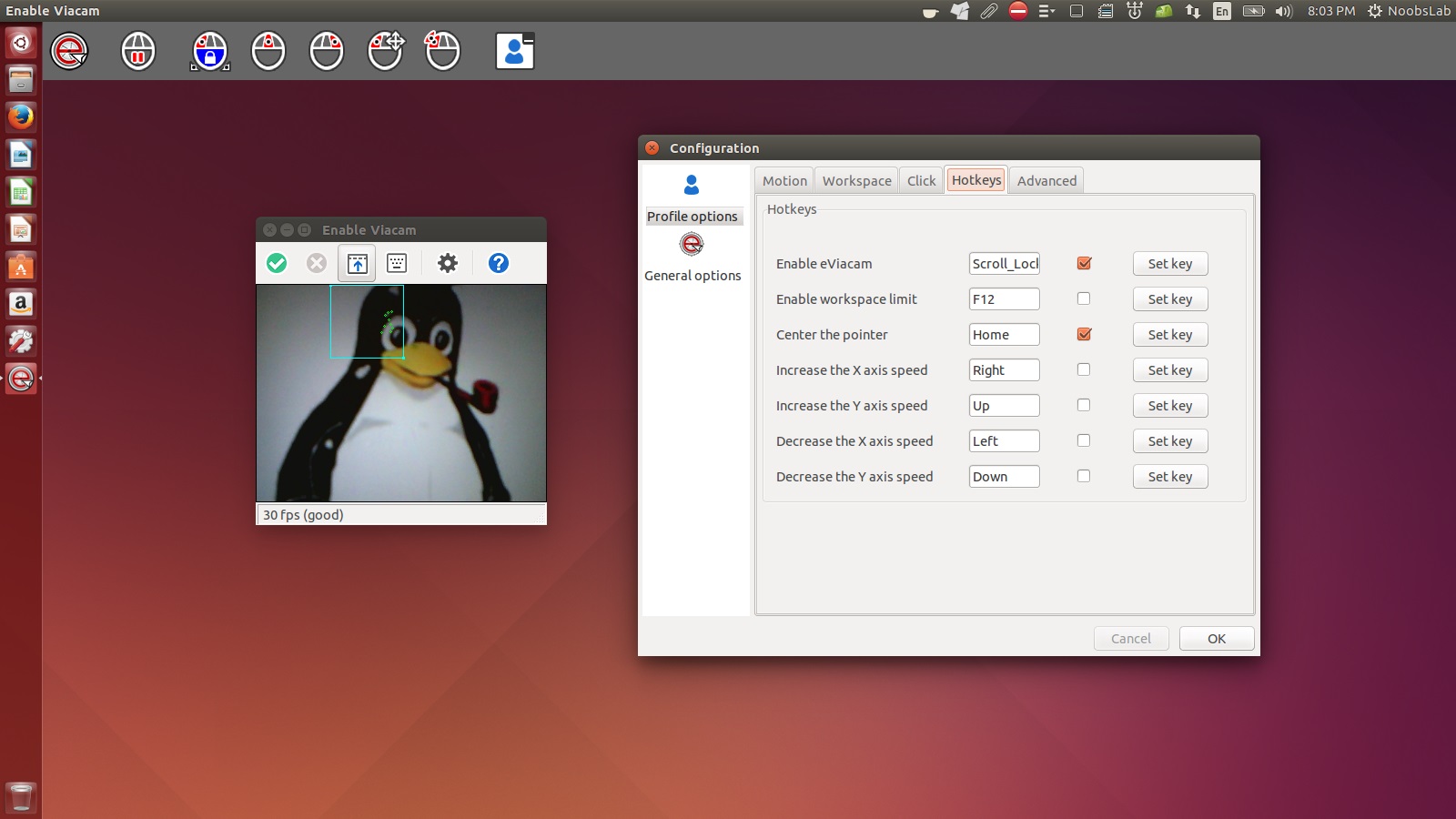Viewport: 1456px width, 819px height.
Task: Open LibreOffice Writer from the launcher
Action: tap(21, 154)
